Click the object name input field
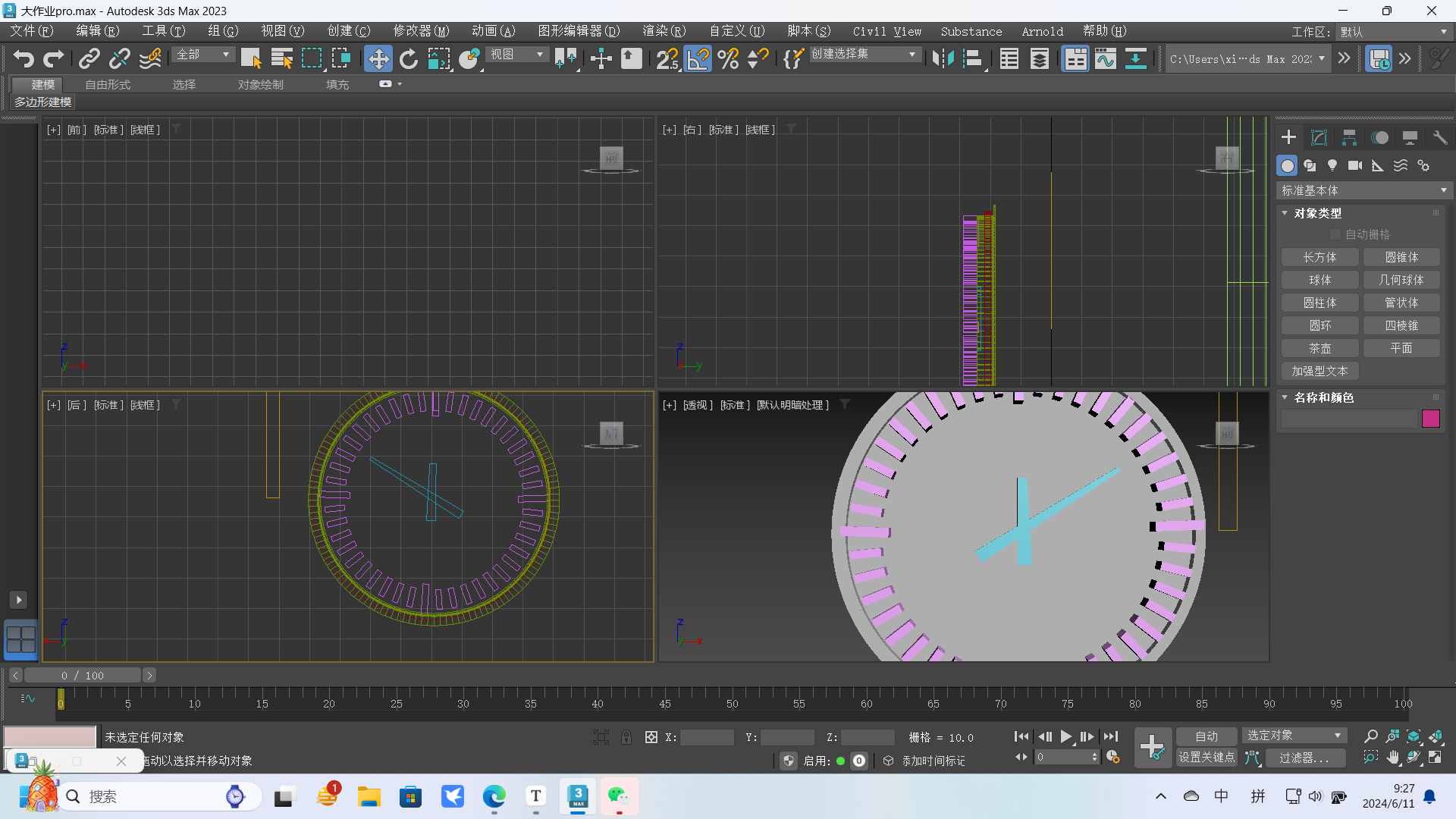The image size is (1456, 819). point(1349,419)
